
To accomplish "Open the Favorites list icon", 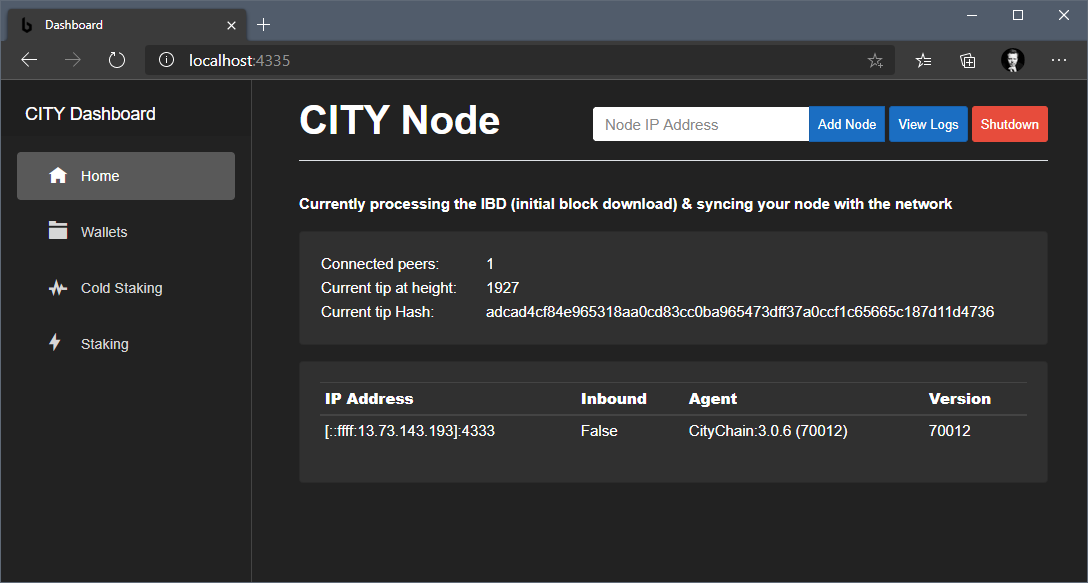I will (x=923, y=60).
